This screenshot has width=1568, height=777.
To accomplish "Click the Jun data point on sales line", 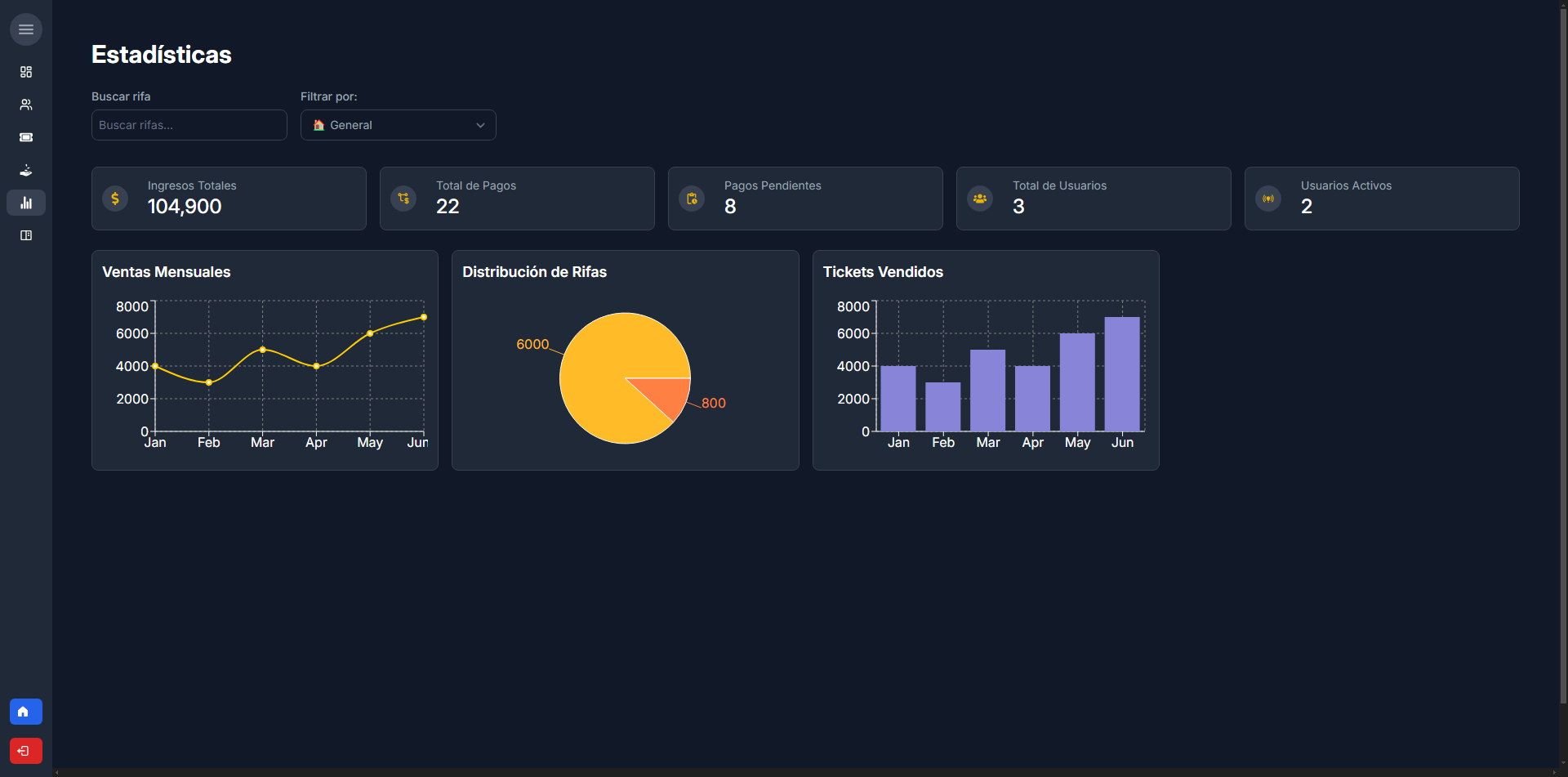I will (424, 317).
